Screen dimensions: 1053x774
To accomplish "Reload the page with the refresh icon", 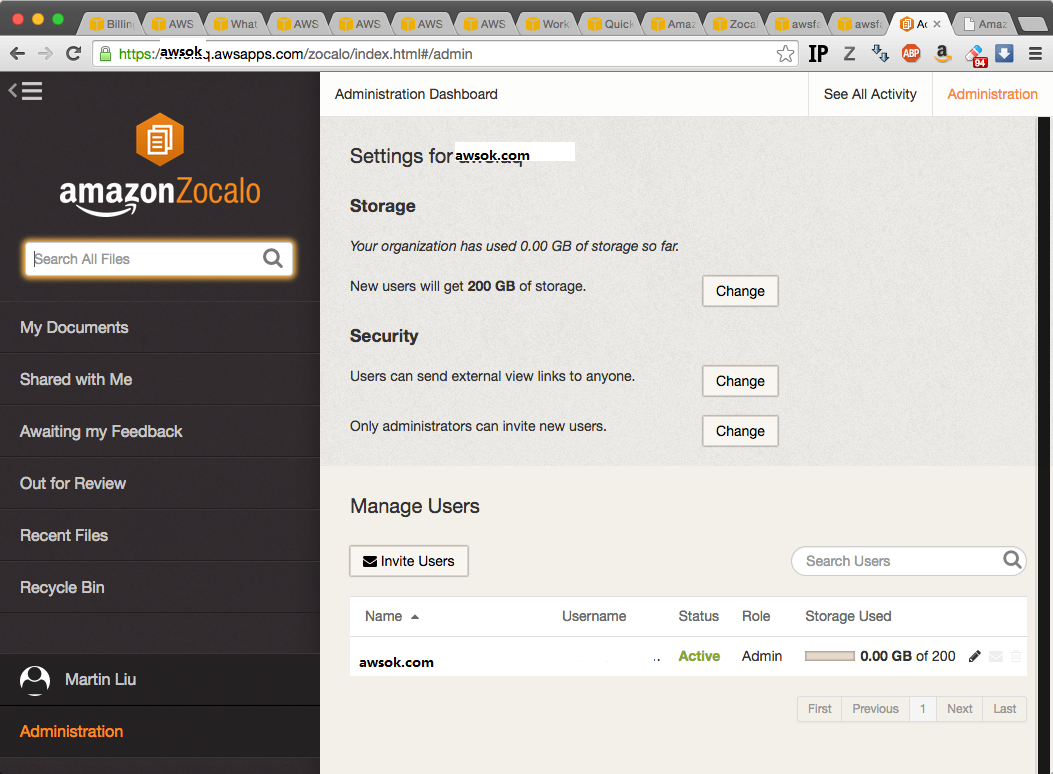I will [x=74, y=54].
